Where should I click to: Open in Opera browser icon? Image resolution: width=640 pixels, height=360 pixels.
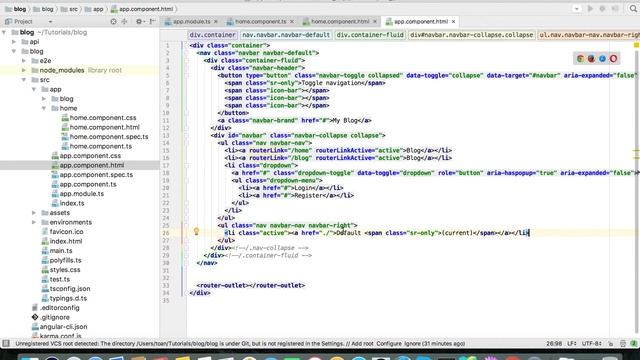(x=613, y=59)
